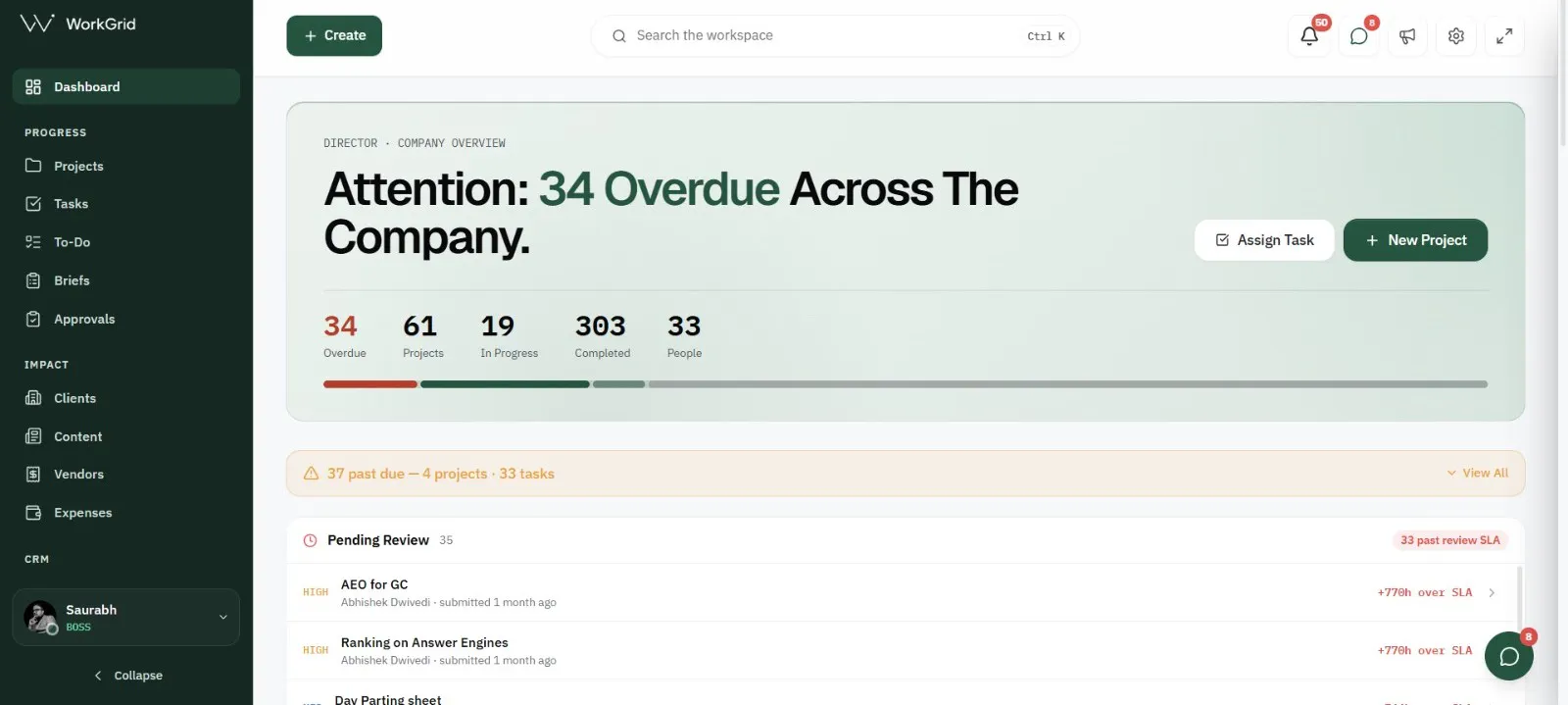Click the past due warning triangle icon

pos(311,474)
